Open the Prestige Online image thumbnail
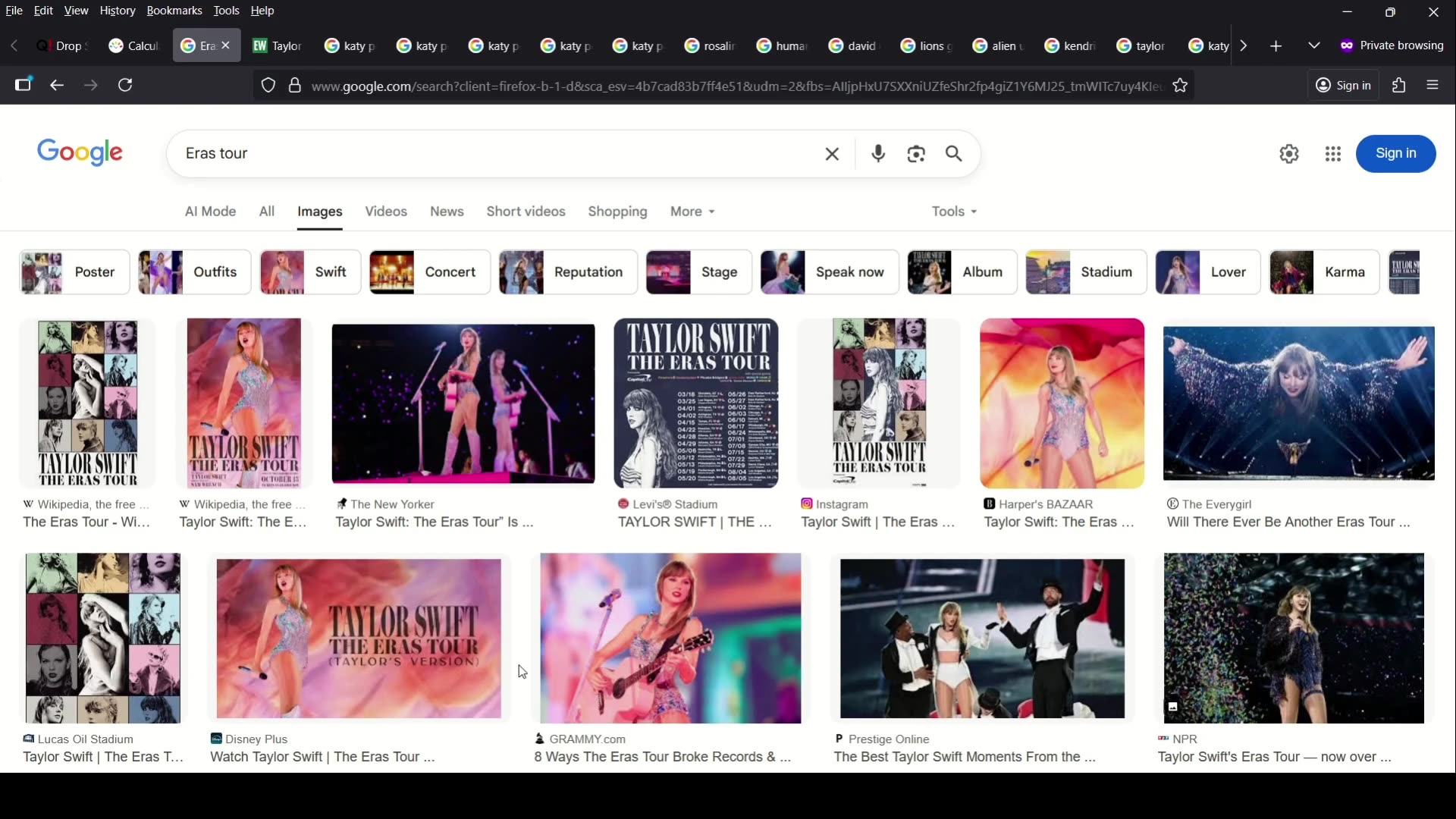The image size is (1456, 819). [x=982, y=639]
